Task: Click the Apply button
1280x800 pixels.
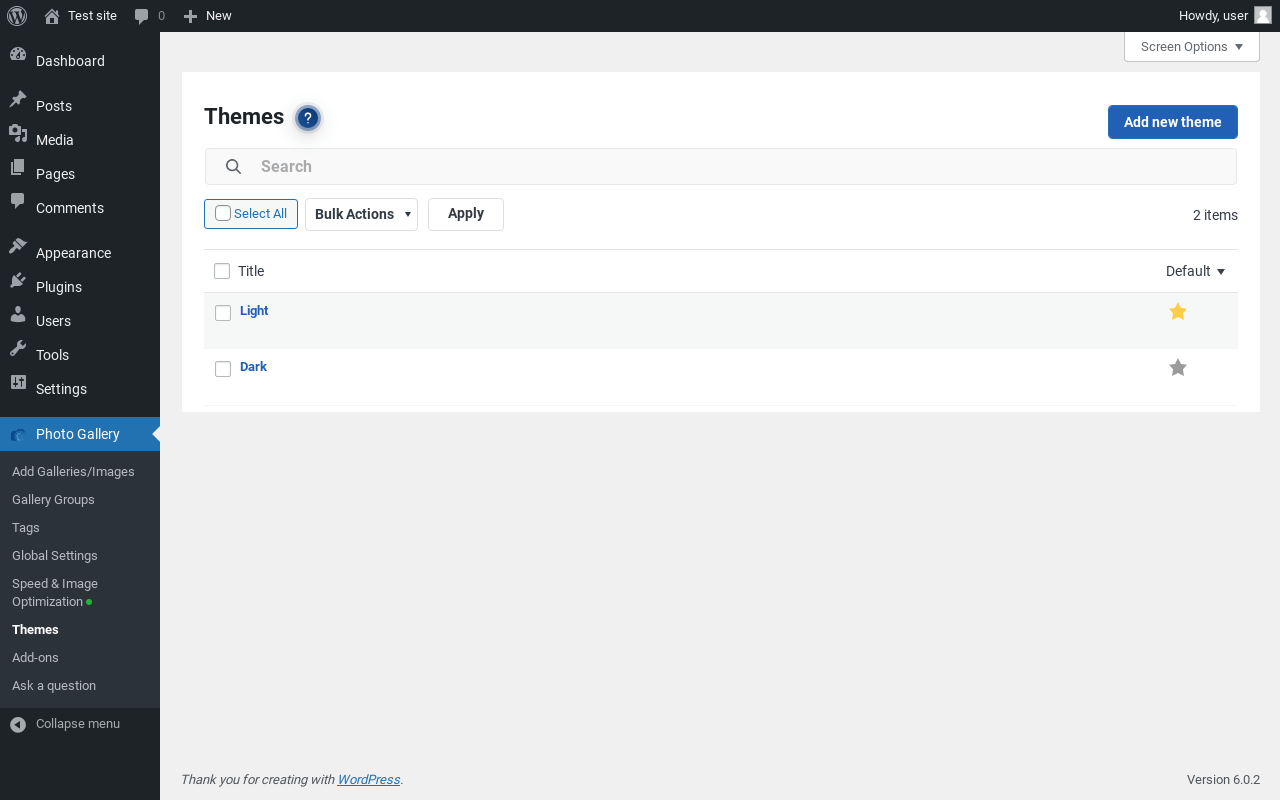Action: 466,214
